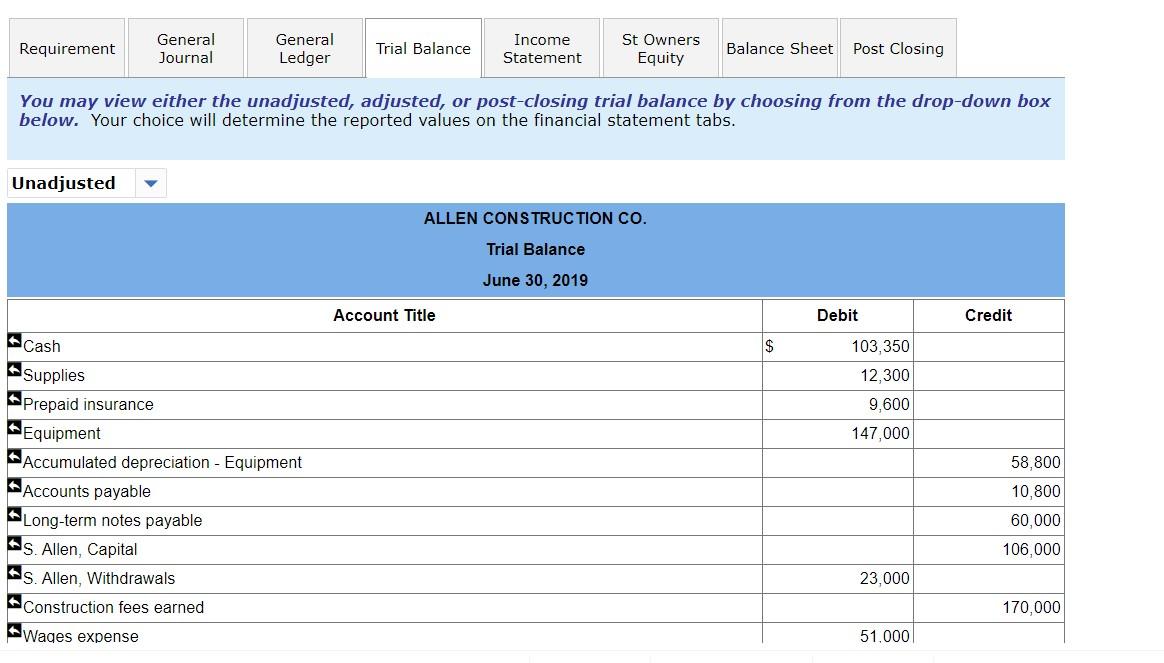Click the link icon beside S. Allen, Capital
The width and height of the screenshot is (1164, 663).
click(14, 543)
